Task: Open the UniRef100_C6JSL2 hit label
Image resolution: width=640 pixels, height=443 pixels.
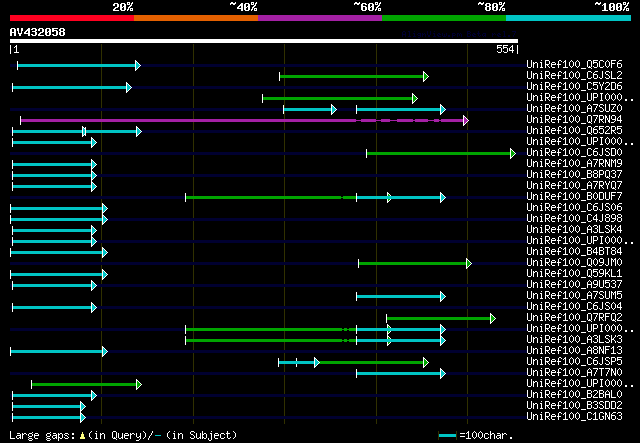Action: tap(574, 75)
